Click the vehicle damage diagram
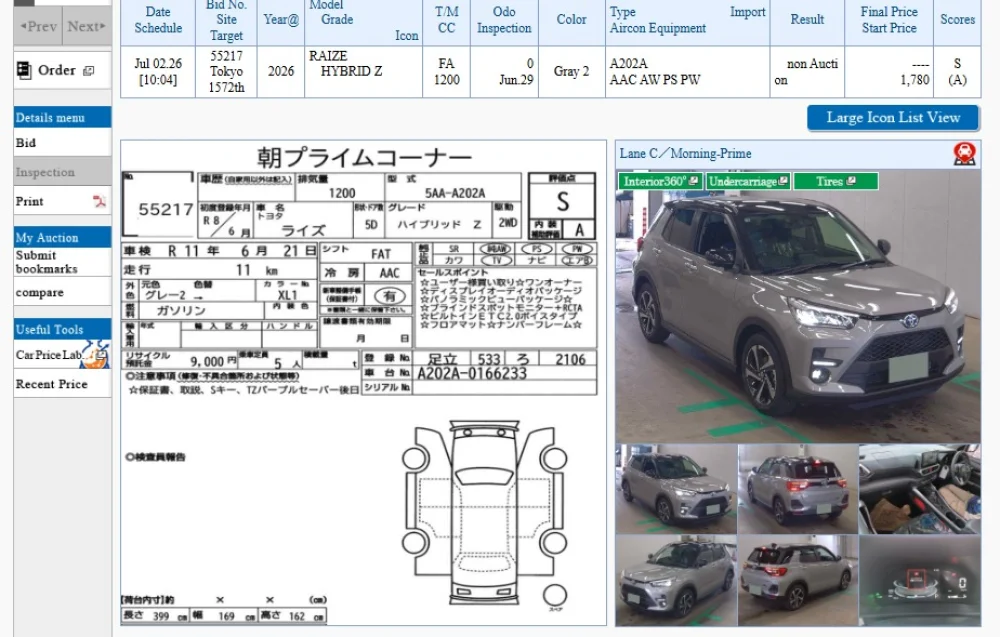The height and width of the screenshot is (637, 1000). click(x=484, y=512)
